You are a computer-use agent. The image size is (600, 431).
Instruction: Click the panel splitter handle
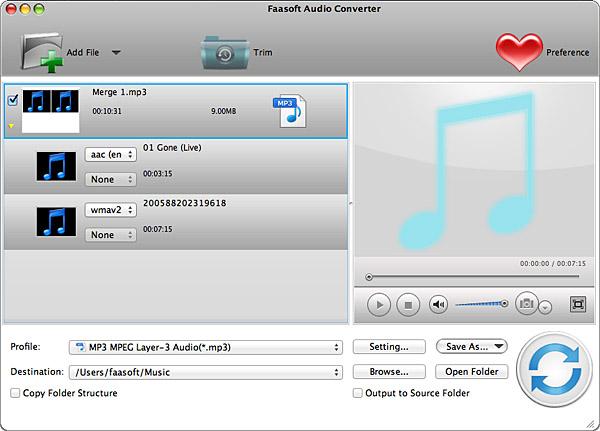coord(351,203)
